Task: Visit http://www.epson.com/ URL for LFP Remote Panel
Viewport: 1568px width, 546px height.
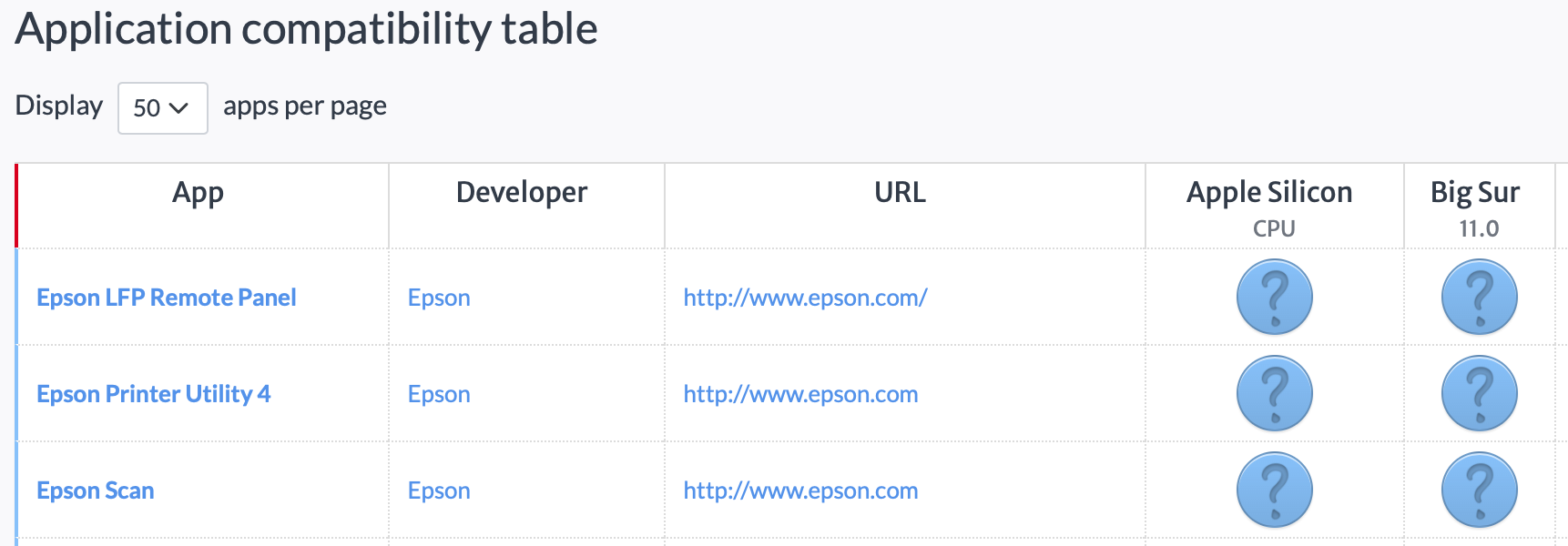Action: point(805,298)
